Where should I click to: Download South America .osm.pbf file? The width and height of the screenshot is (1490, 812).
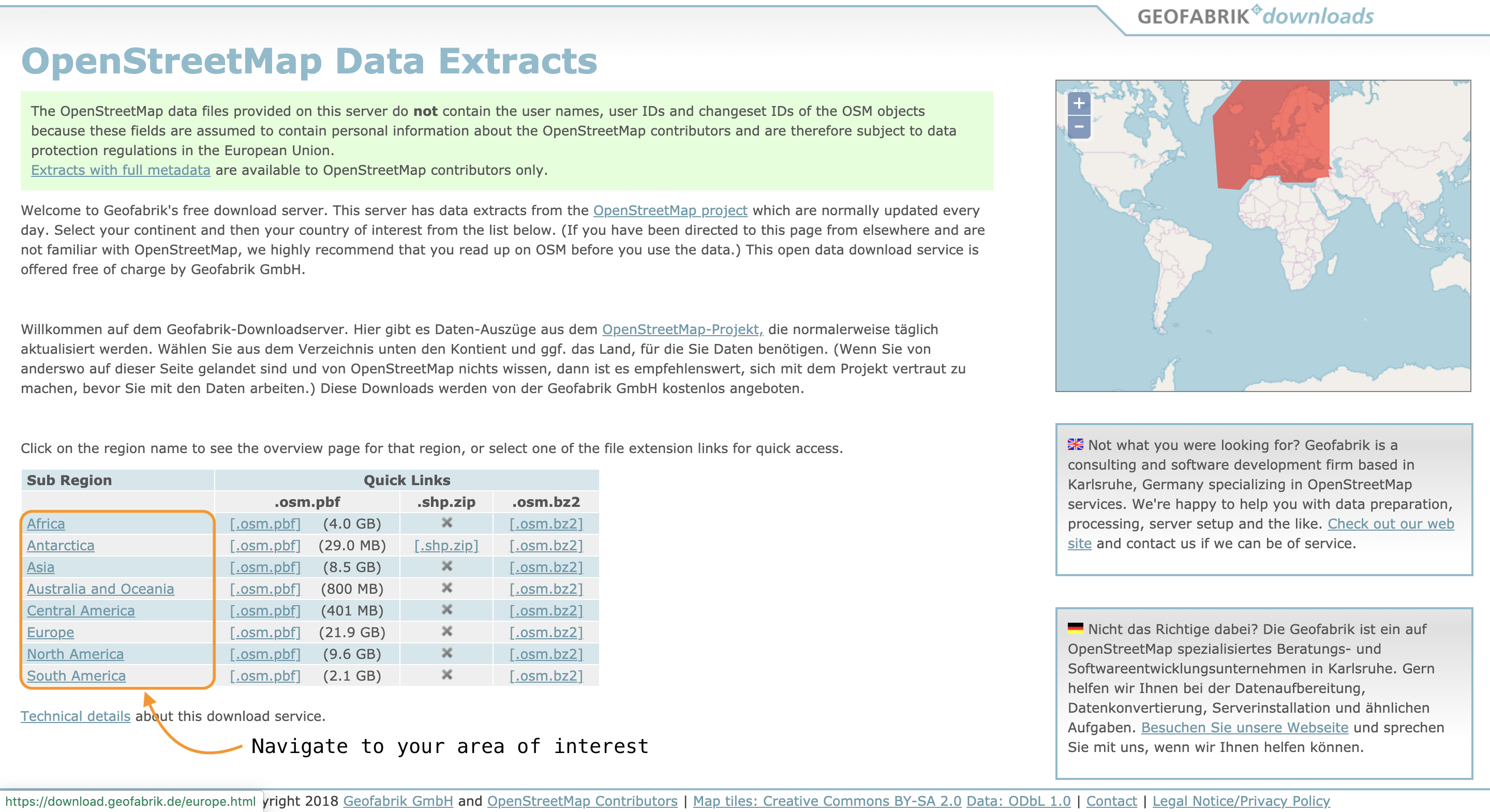point(265,675)
